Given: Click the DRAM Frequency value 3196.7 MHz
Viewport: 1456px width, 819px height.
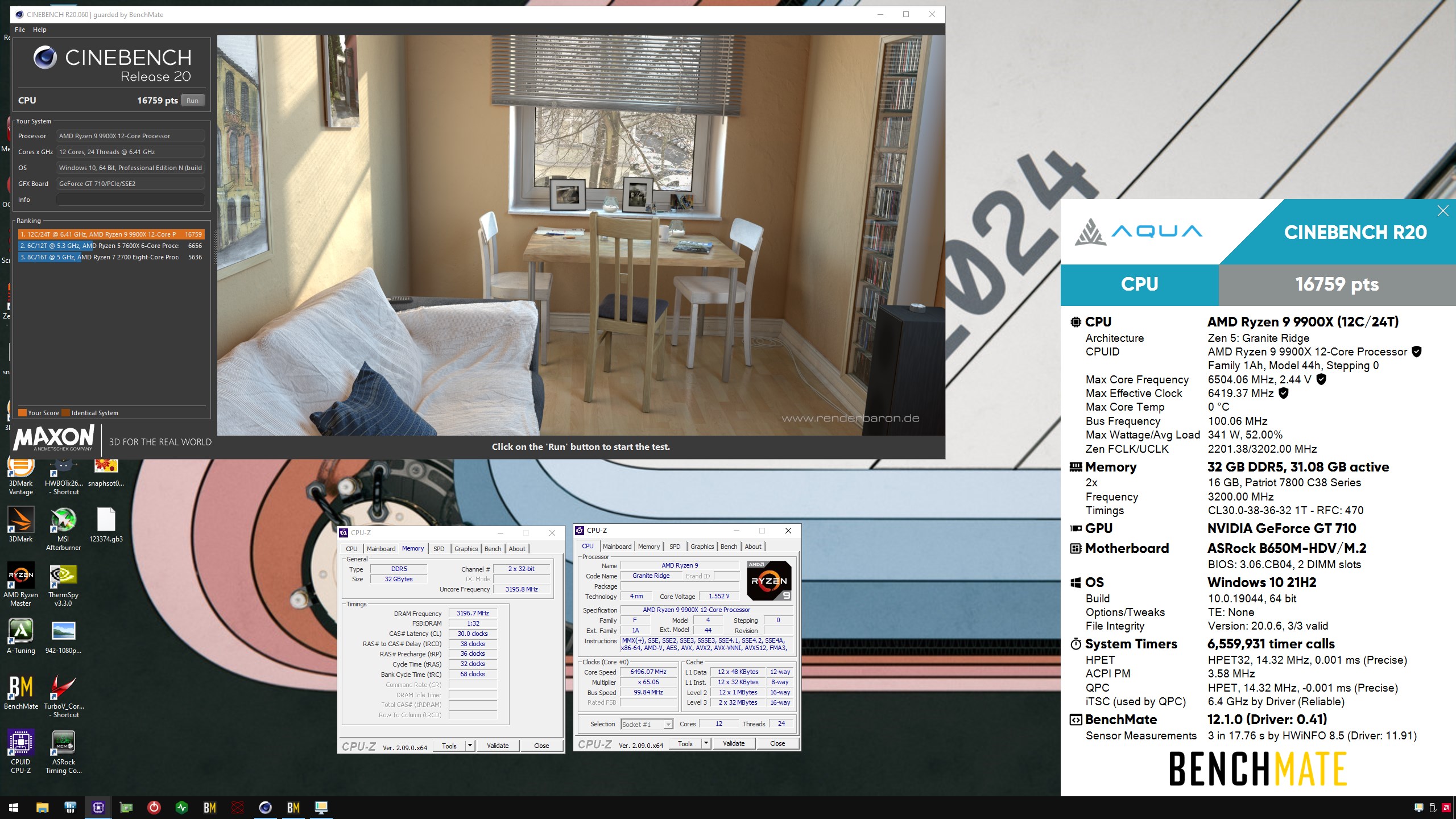Looking at the screenshot, I should click(x=473, y=613).
